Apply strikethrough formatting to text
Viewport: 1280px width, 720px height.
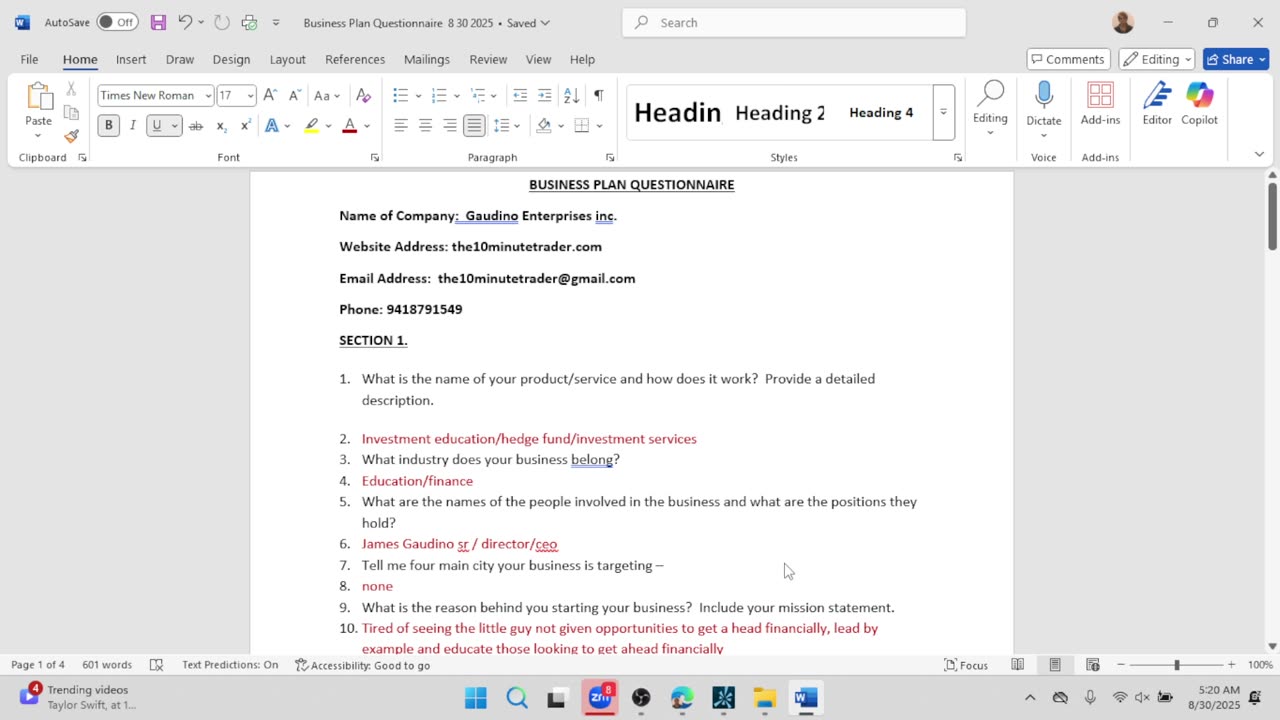pyautogui.click(x=196, y=125)
